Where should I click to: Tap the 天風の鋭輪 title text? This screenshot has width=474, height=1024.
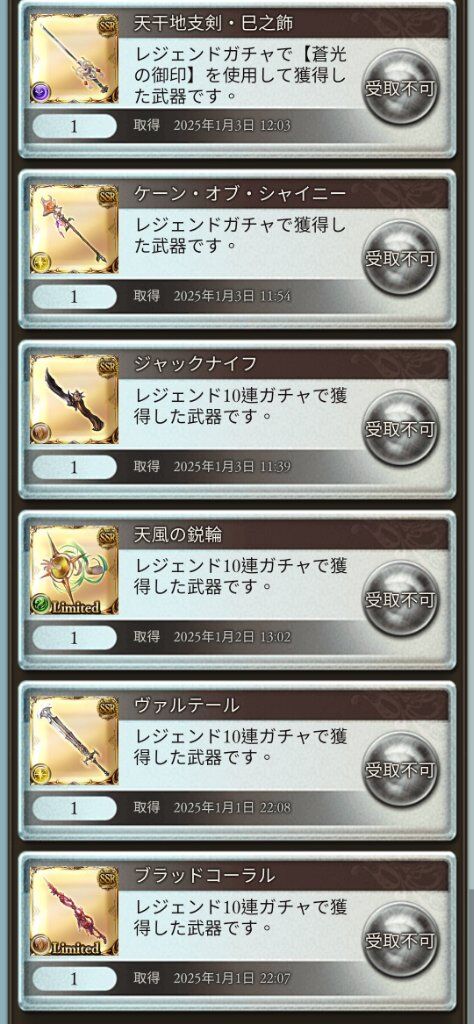(178, 535)
